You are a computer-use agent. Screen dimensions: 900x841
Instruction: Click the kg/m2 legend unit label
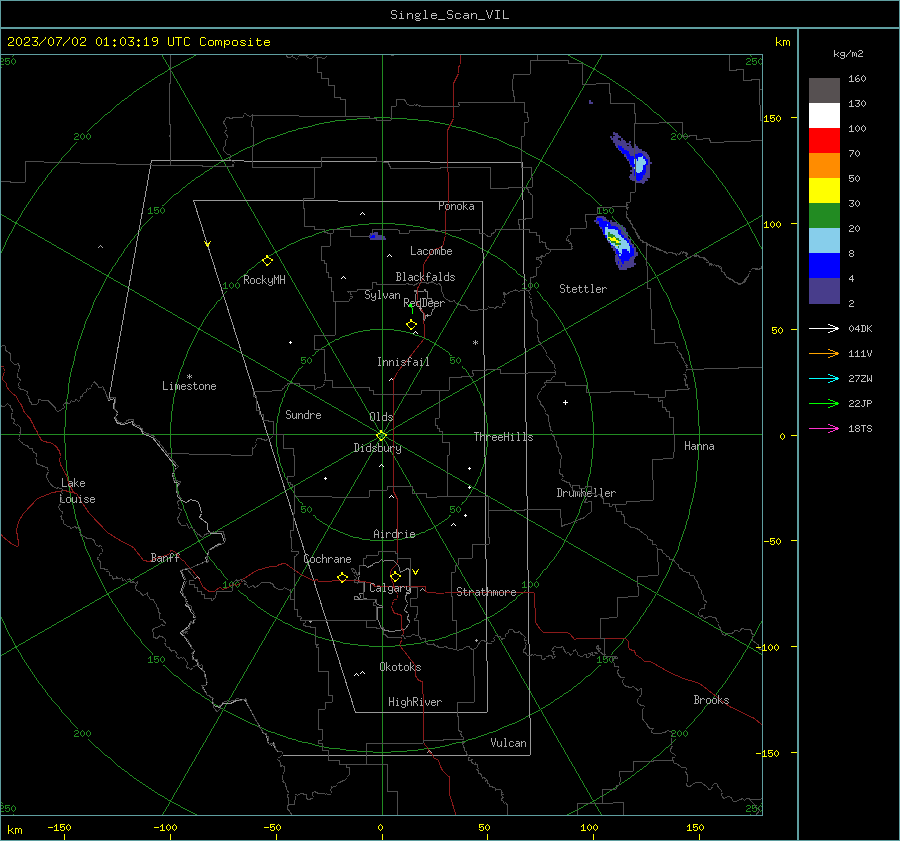pyautogui.click(x=848, y=54)
